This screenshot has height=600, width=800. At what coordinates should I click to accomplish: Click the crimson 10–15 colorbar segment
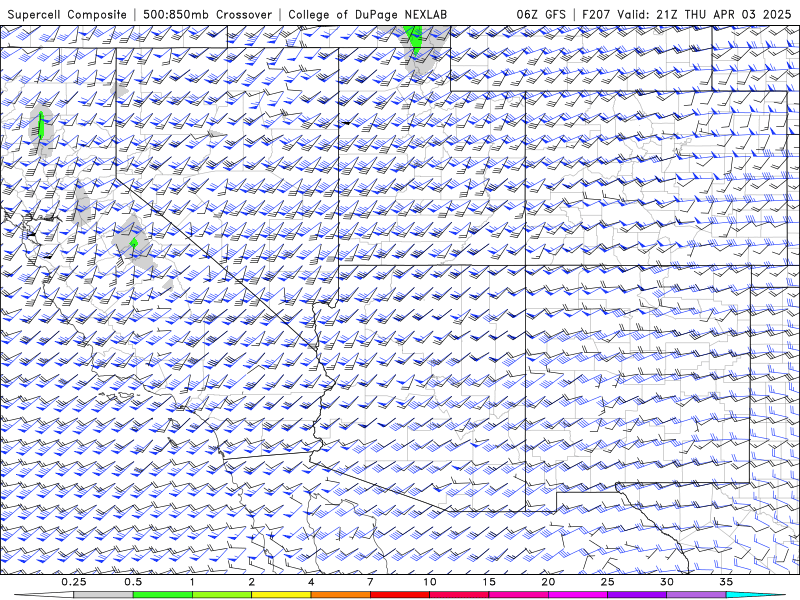point(459,595)
